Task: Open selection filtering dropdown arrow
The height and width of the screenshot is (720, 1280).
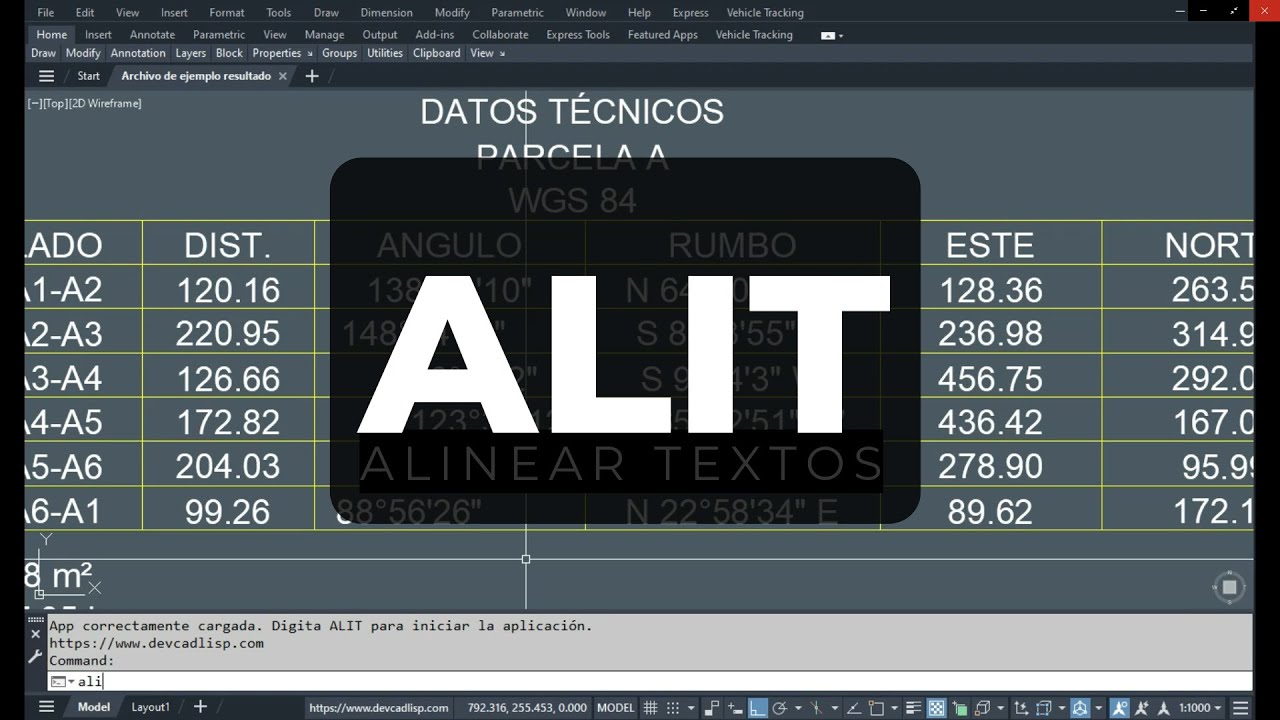Action: (1062, 708)
